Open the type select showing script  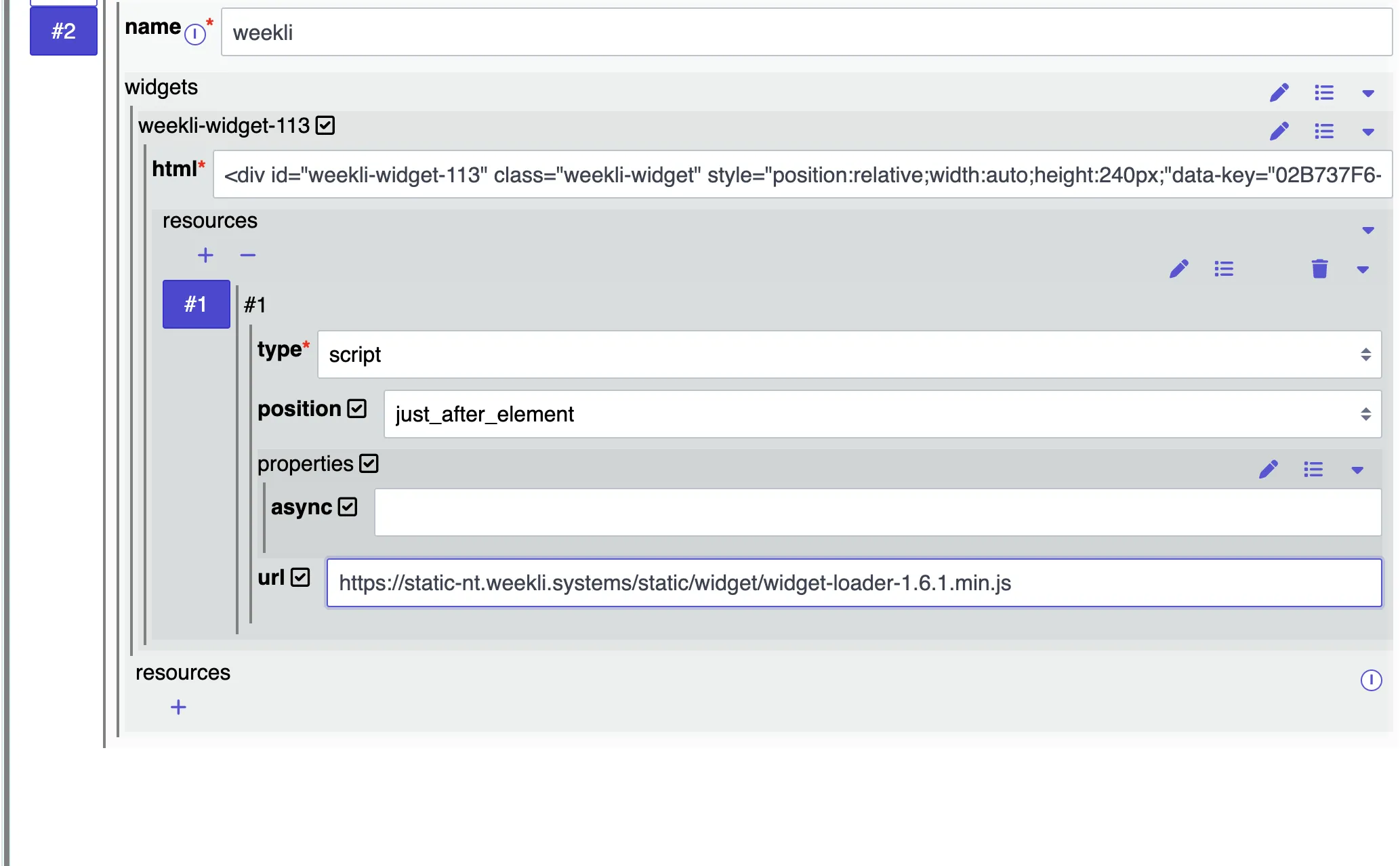(849, 354)
